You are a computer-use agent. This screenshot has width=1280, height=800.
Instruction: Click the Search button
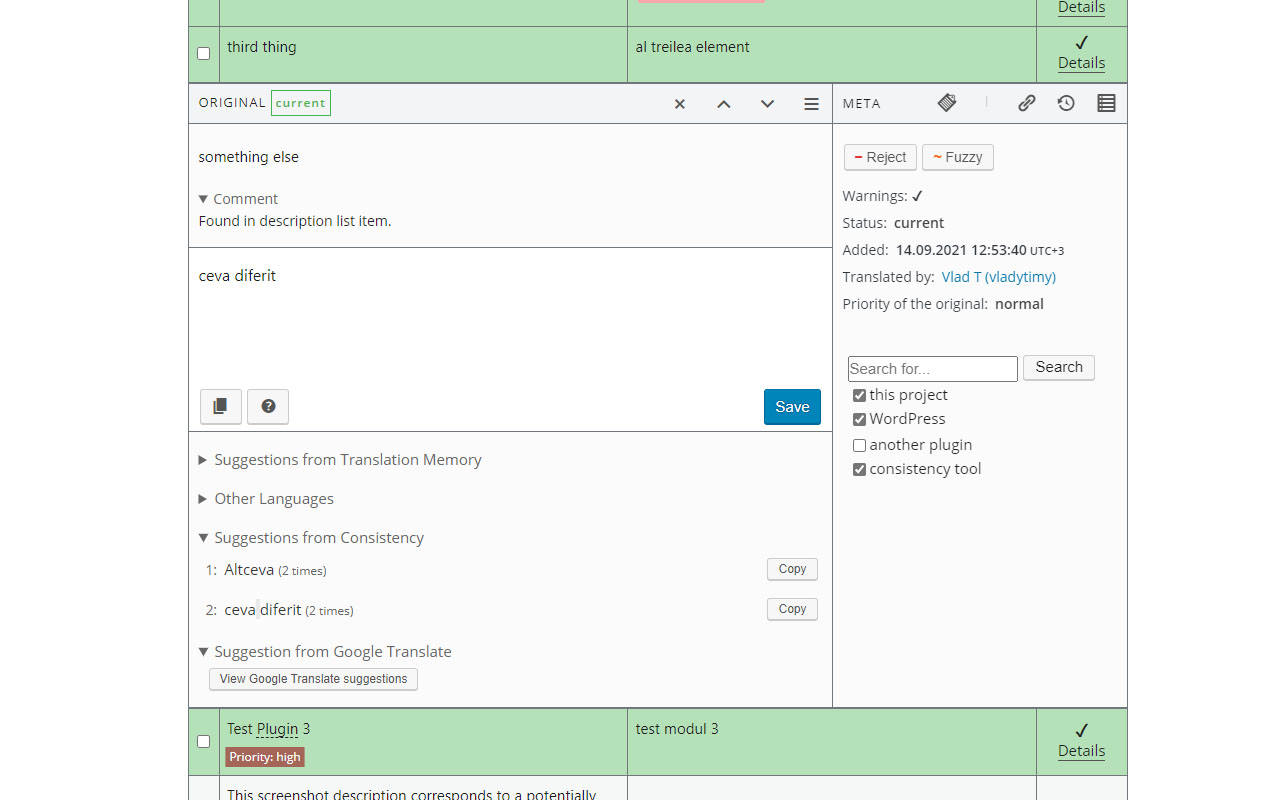pos(1059,367)
